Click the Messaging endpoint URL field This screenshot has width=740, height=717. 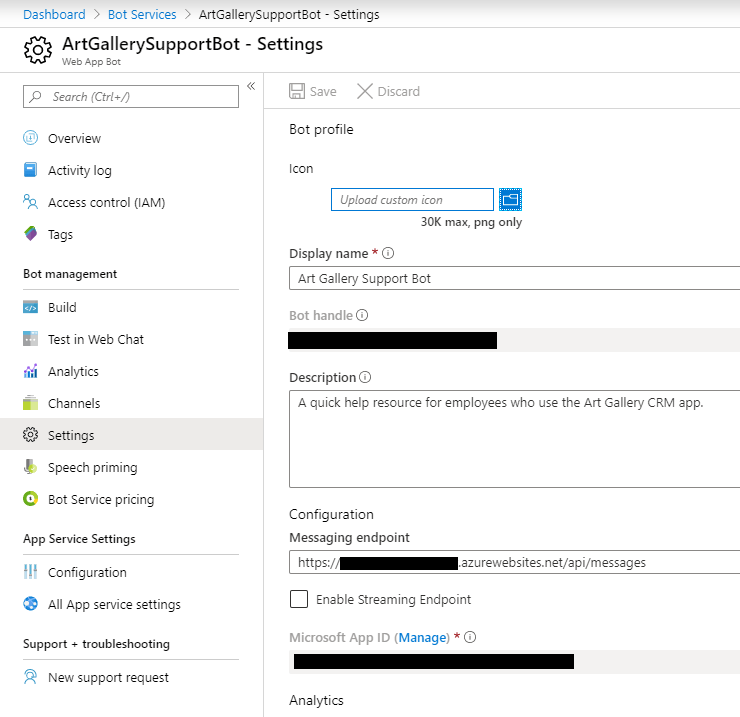[x=514, y=562]
